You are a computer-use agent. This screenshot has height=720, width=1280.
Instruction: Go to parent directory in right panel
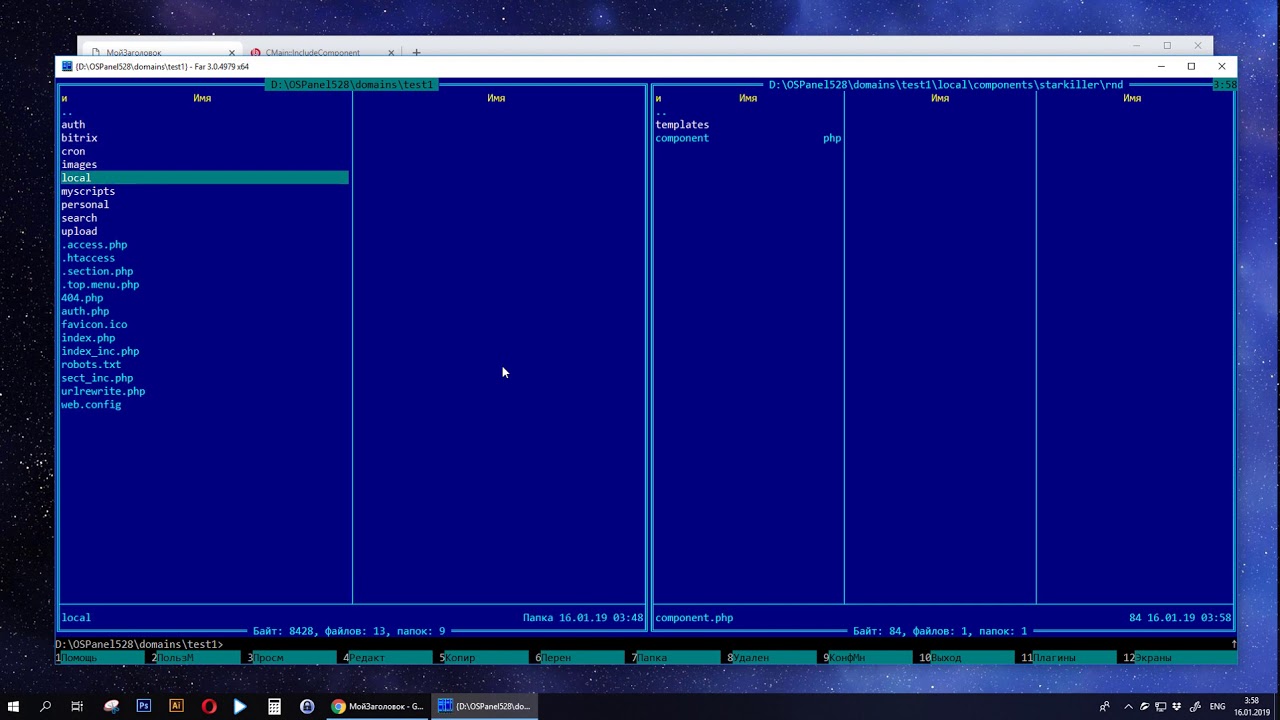[661, 112]
